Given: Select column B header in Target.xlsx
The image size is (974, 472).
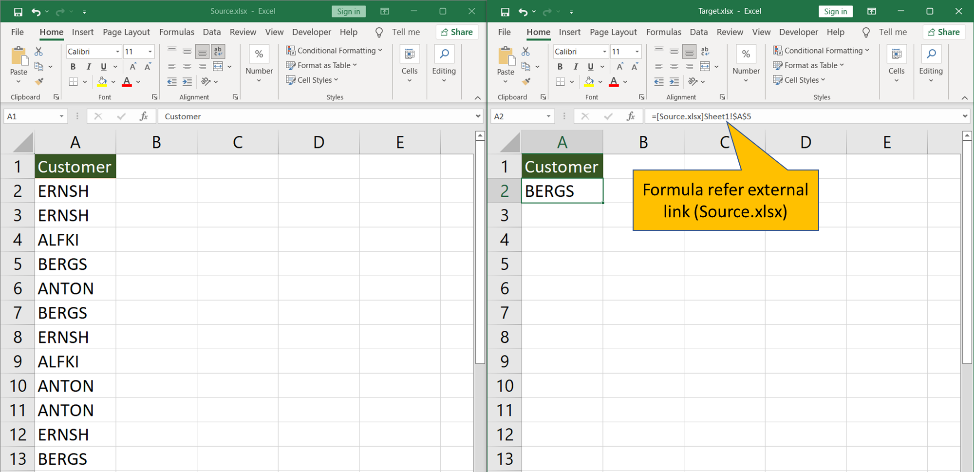Looking at the screenshot, I should [644, 142].
